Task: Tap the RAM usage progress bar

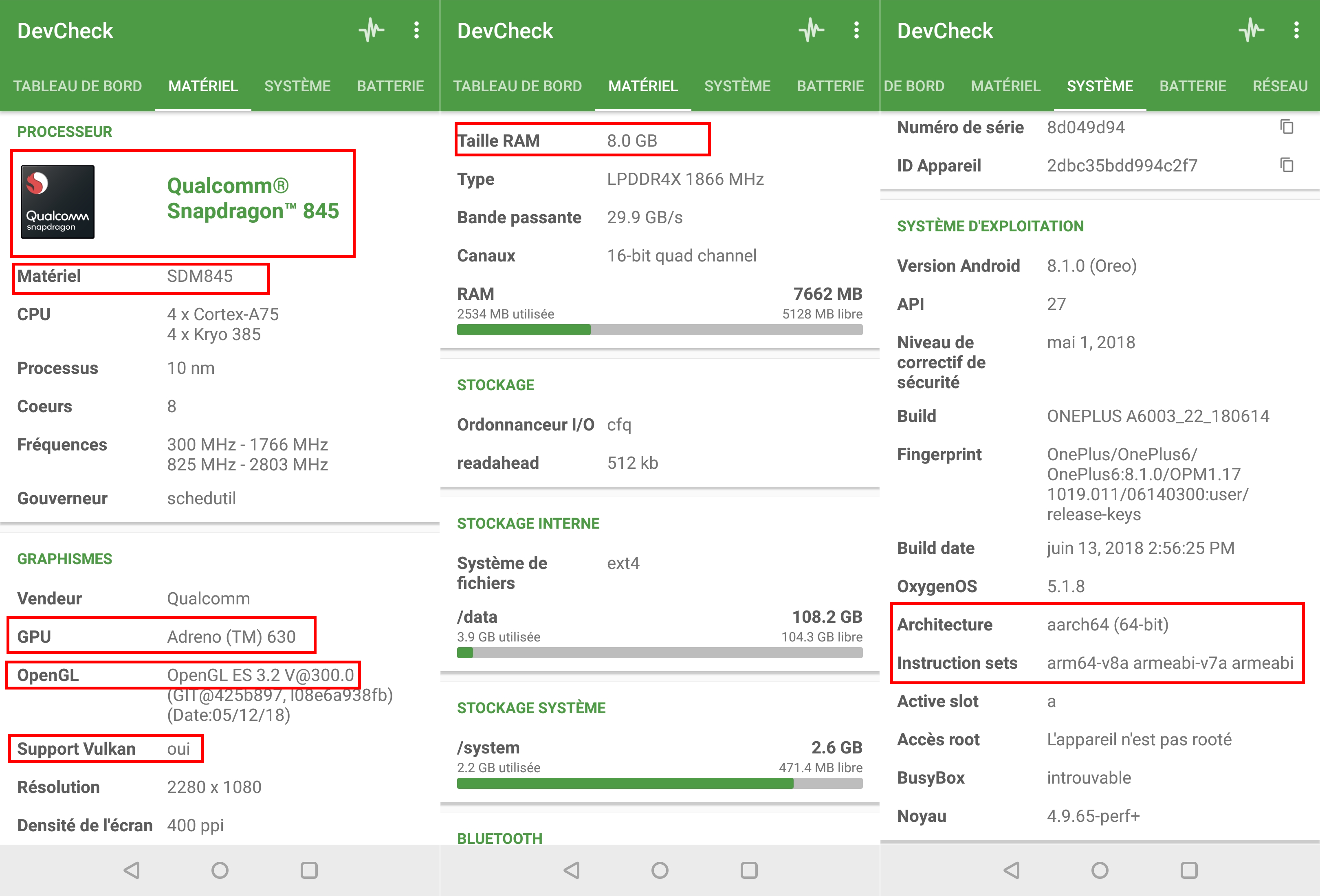Action: coord(660,329)
